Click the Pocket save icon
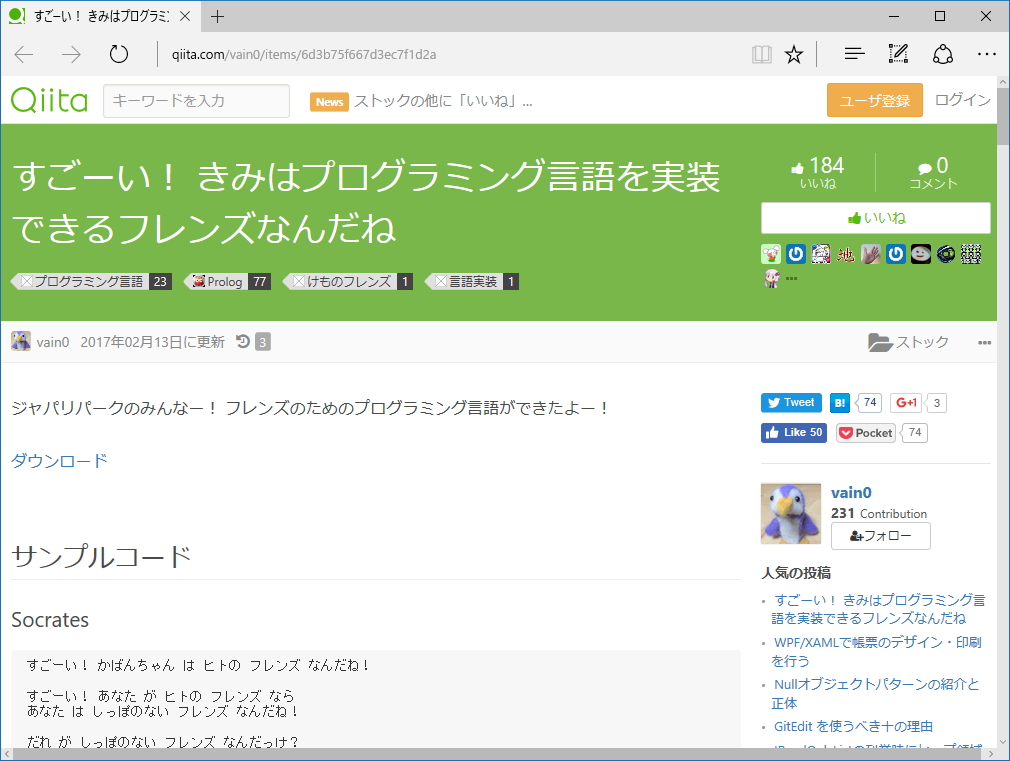 (864, 432)
